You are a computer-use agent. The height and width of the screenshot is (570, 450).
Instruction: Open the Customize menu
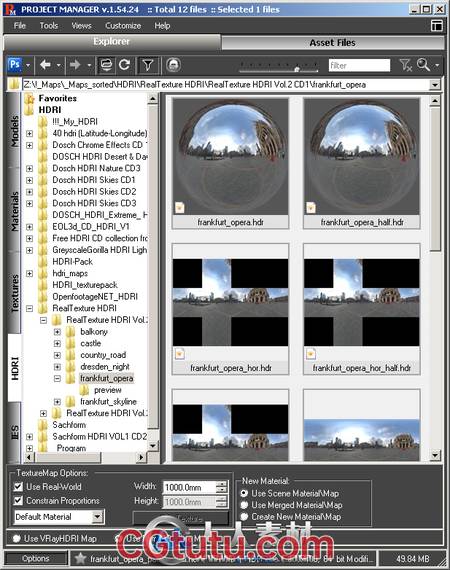pyautogui.click(x=123, y=25)
